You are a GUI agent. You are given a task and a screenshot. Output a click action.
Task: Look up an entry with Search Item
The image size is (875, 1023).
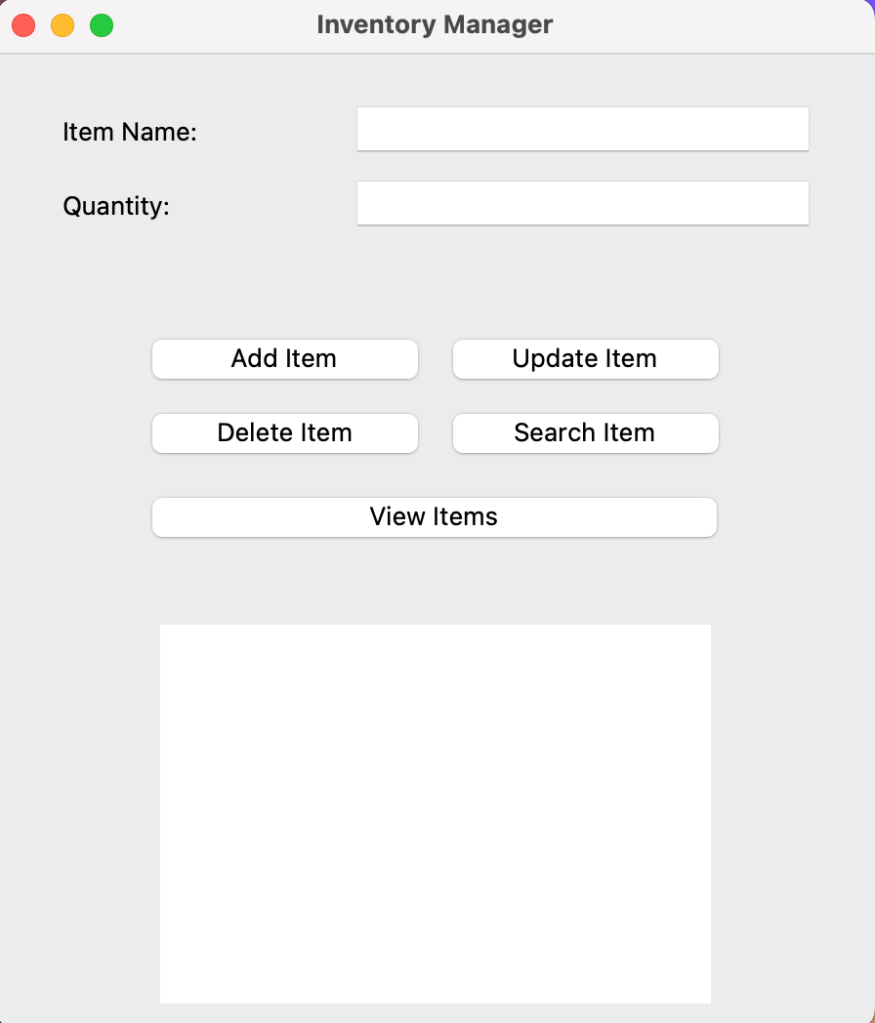click(585, 433)
